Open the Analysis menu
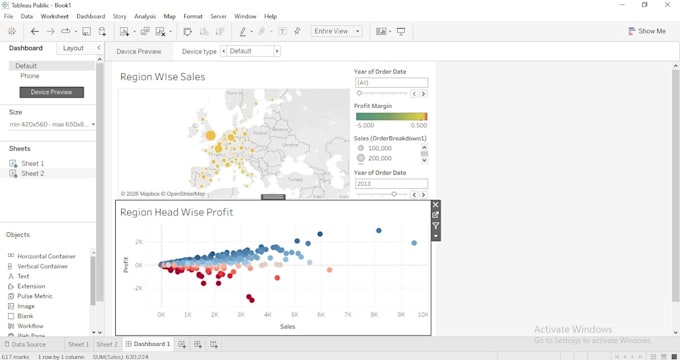Viewport: 680px width, 360px height. tap(145, 16)
